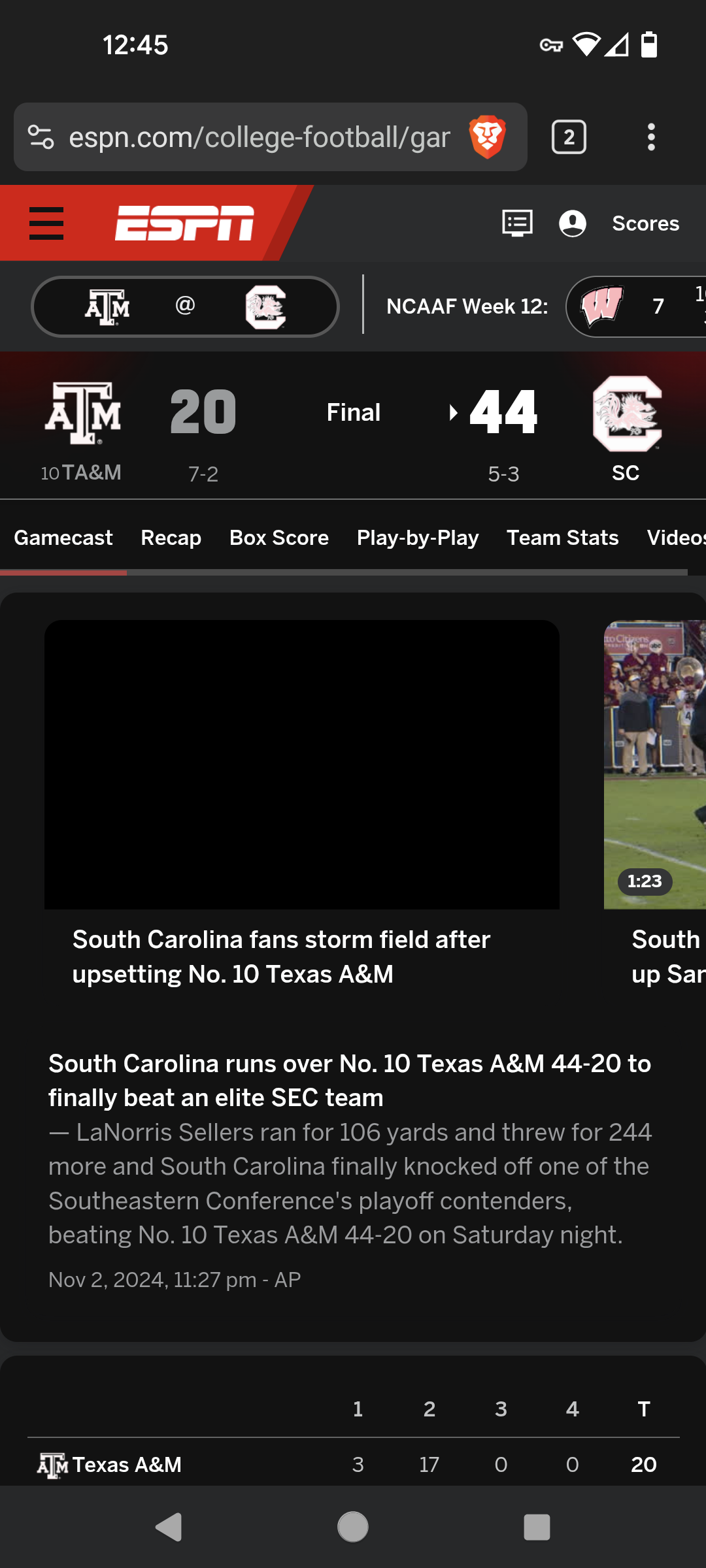The image size is (706, 1568).
Task: Select the Texas A&M at South Carolina game pill
Action: (185, 306)
